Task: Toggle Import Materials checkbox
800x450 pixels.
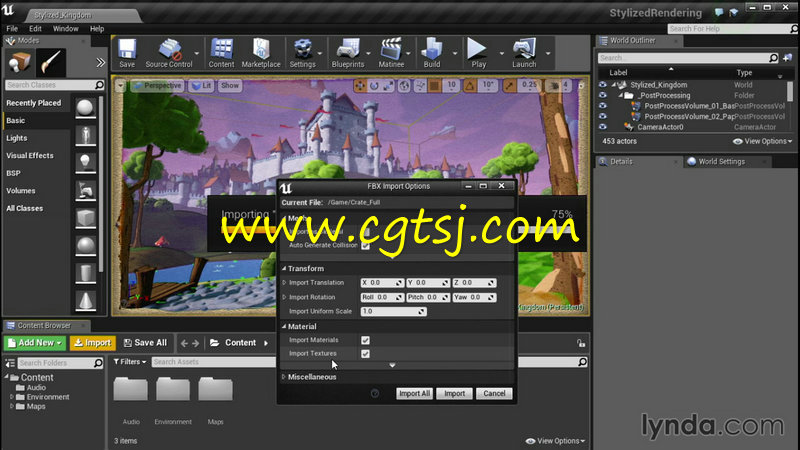Action: click(x=365, y=340)
